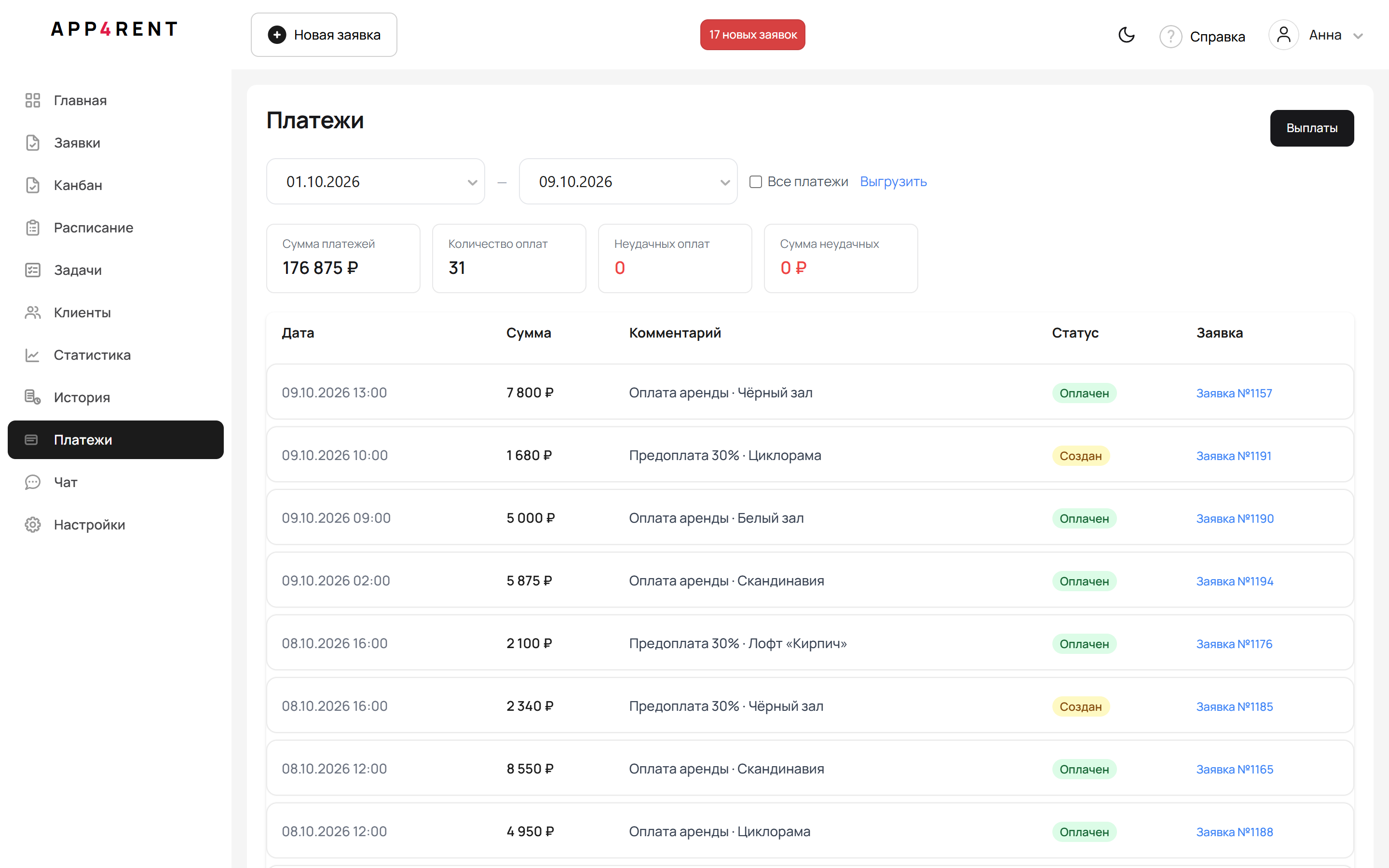Open Заявки in the sidebar menu
The width and height of the screenshot is (1389, 868).
click(115, 143)
